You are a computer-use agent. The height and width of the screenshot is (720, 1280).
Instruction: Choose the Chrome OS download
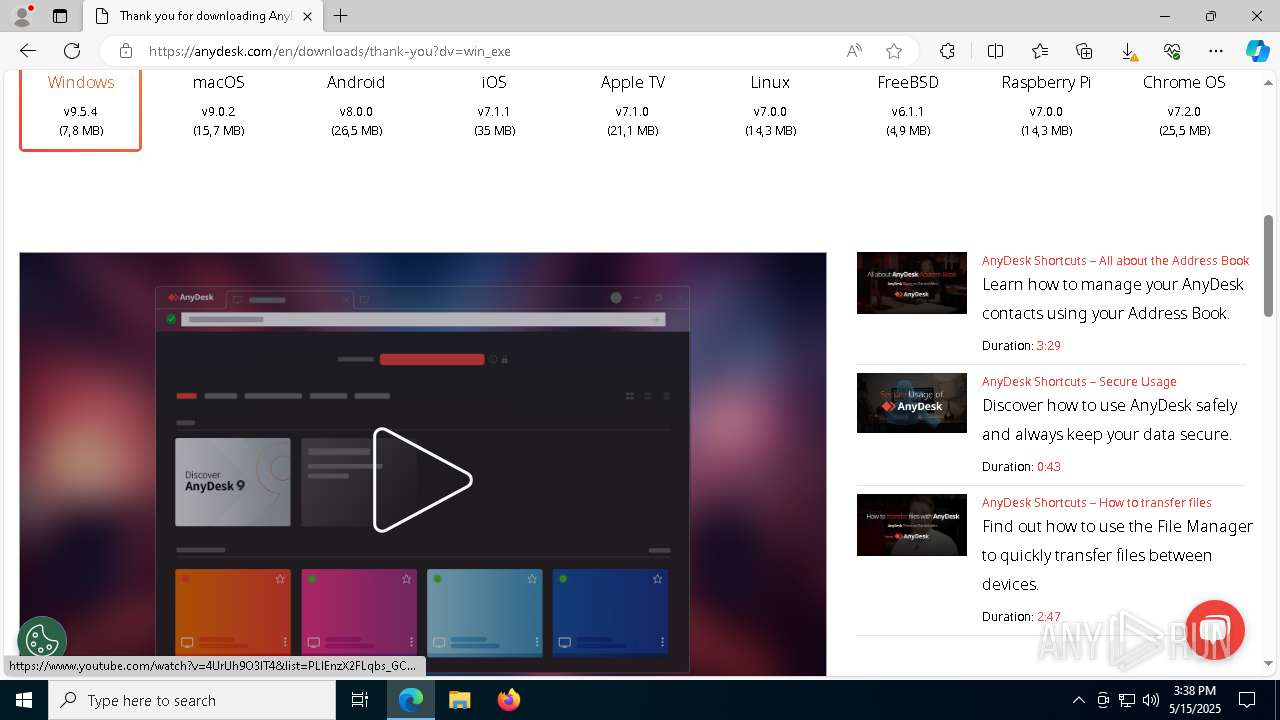[x=1184, y=105]
